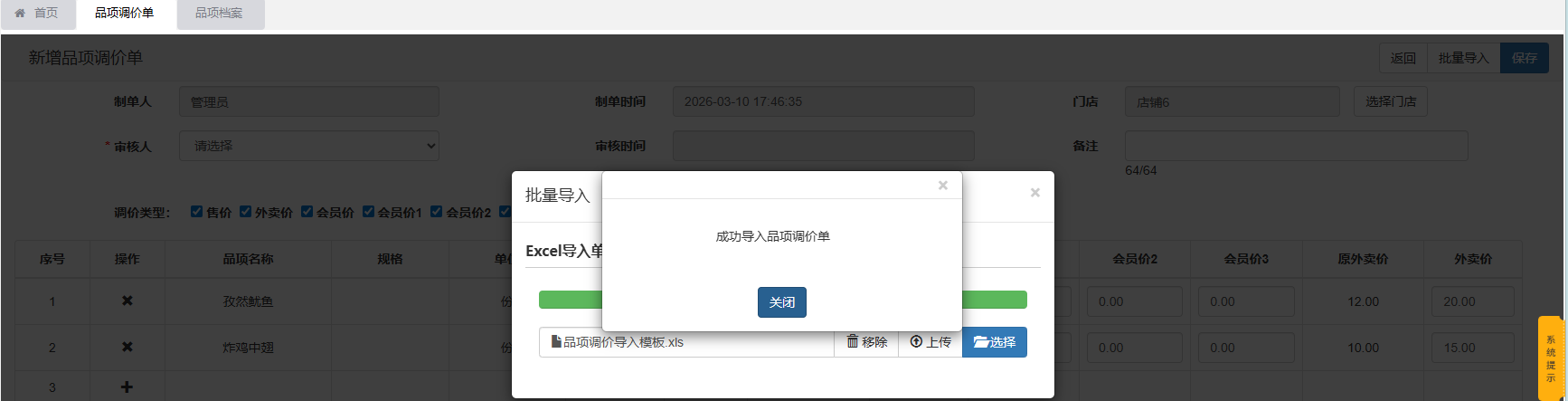The height and width of the screenshot is (401, 1568).
Task: Close the success message dialog via X
Action: pos(942,186)
